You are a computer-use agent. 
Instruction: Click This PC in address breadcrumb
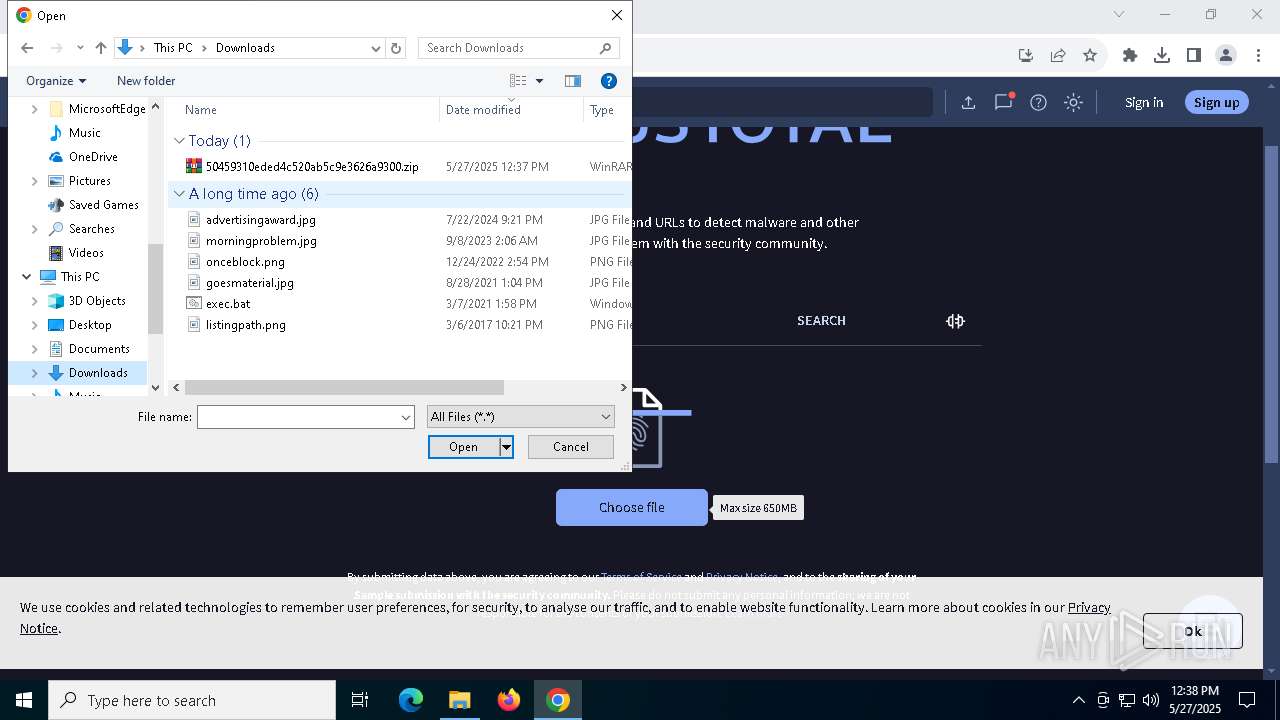[x=173, y=48]
